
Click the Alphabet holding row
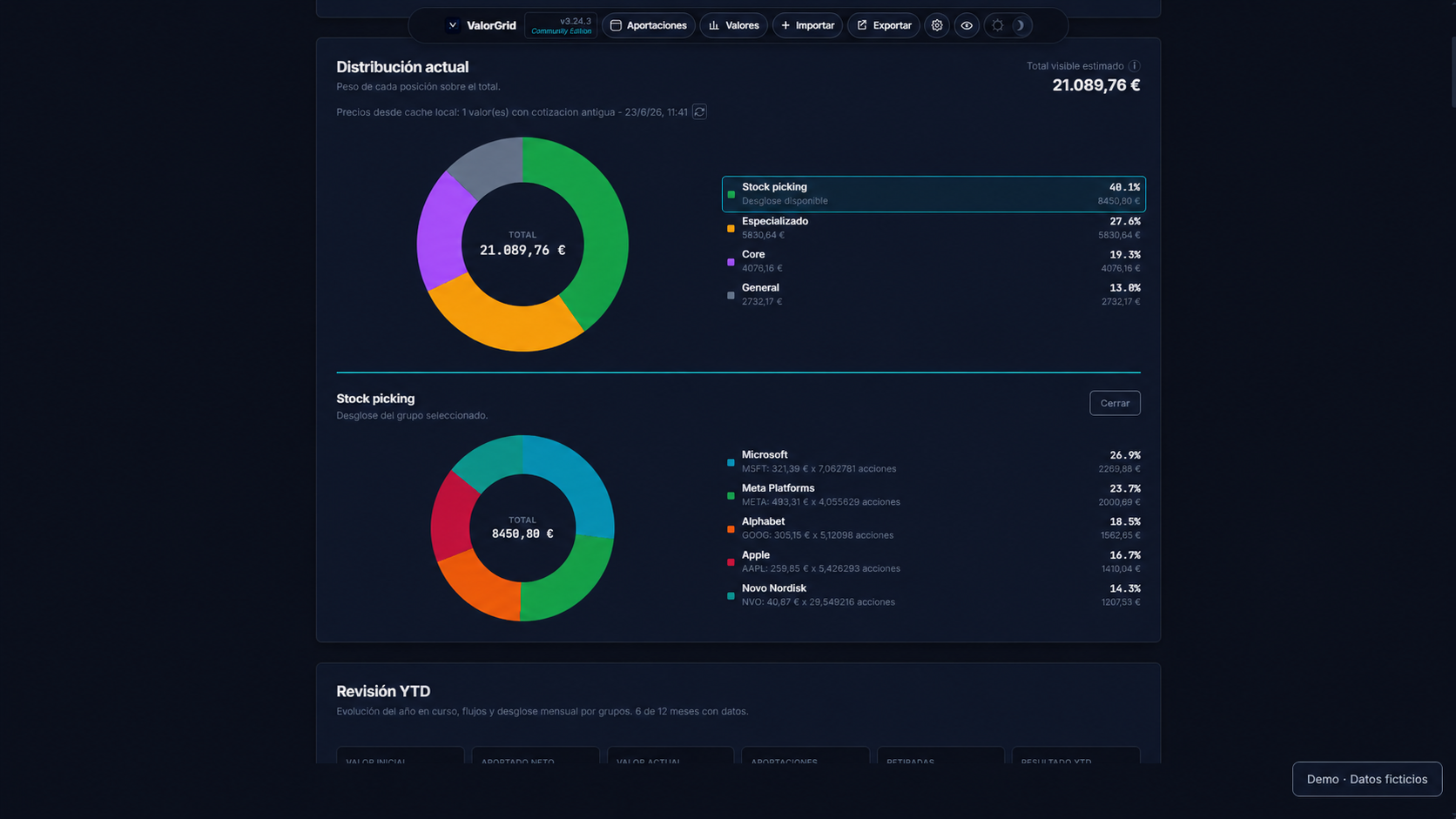click(x=934, y=527)
